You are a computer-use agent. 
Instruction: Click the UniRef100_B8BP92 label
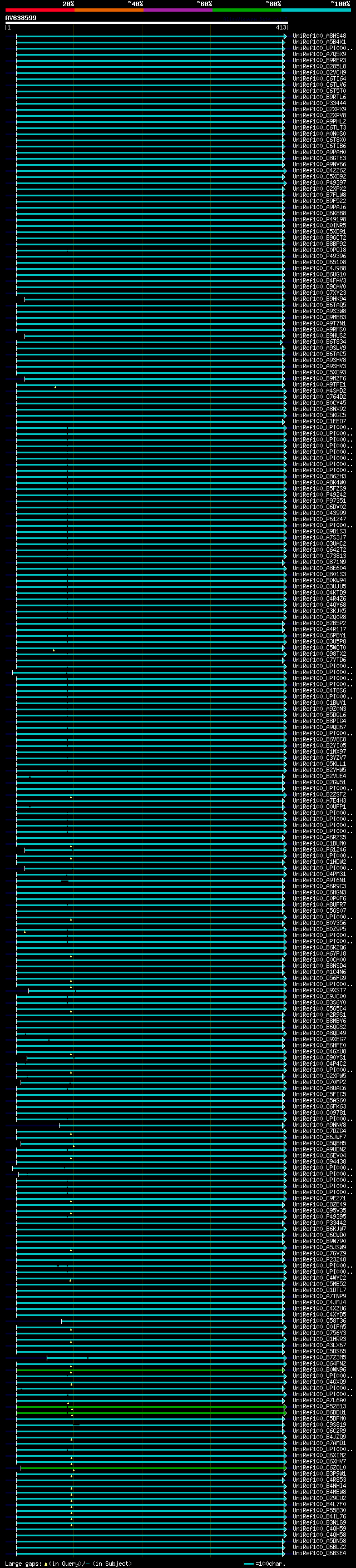(319, 244)
